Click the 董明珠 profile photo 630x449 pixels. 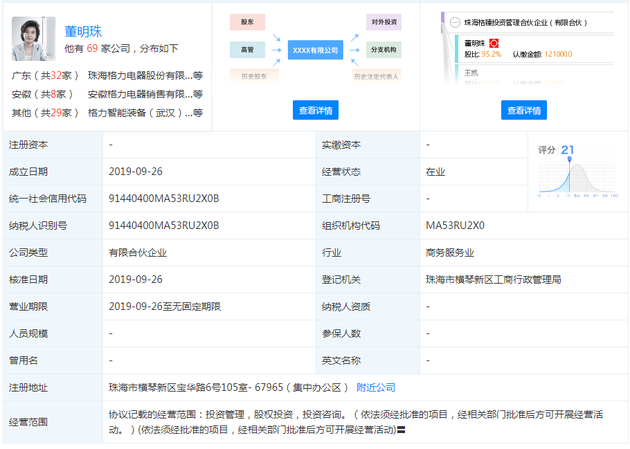(34, 40)
